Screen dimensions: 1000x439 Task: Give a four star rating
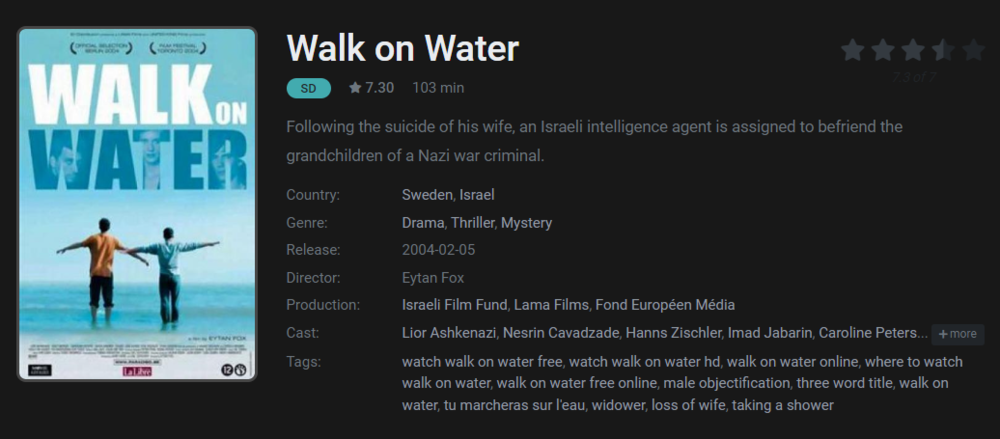[943, 50]
